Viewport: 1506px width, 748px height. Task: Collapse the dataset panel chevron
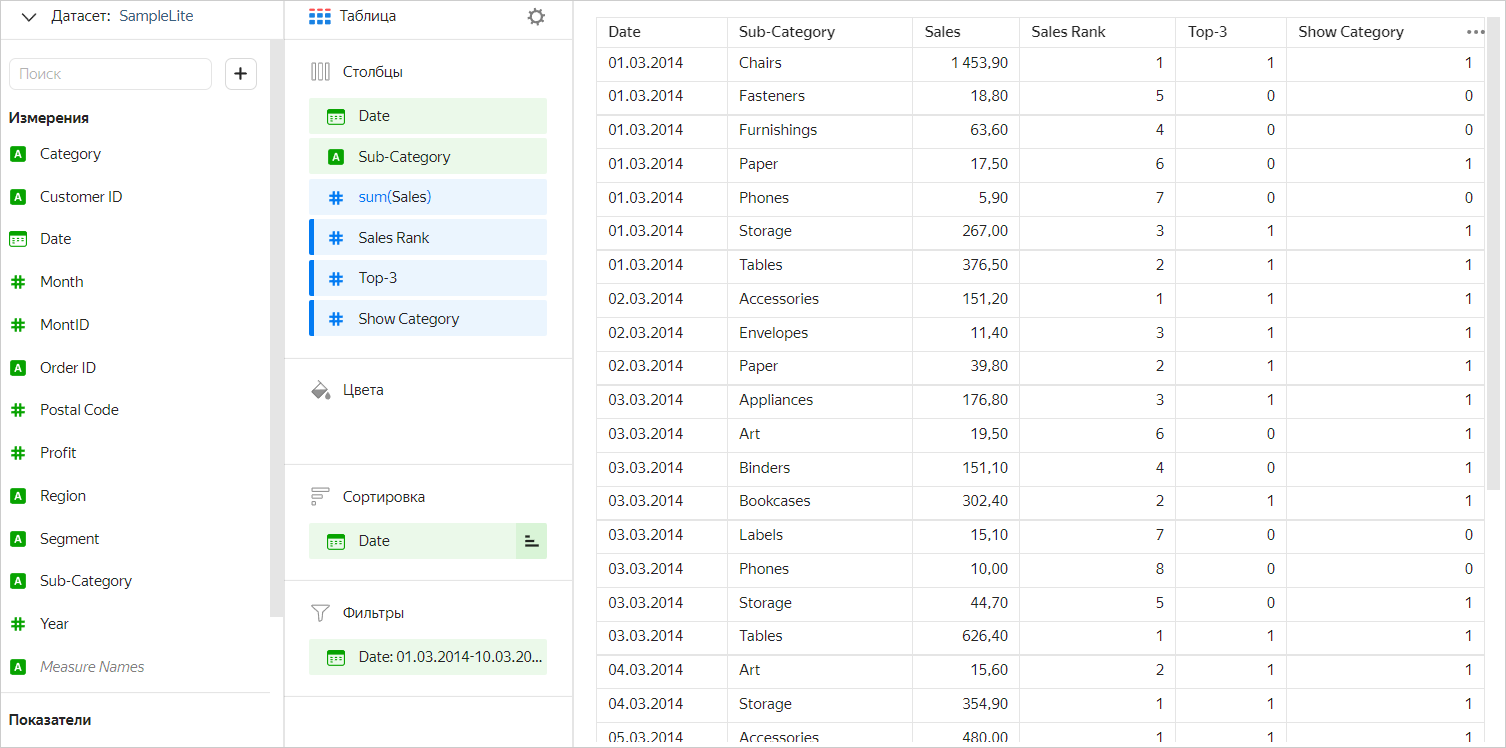pyautogui.click(x=29, y=17)
